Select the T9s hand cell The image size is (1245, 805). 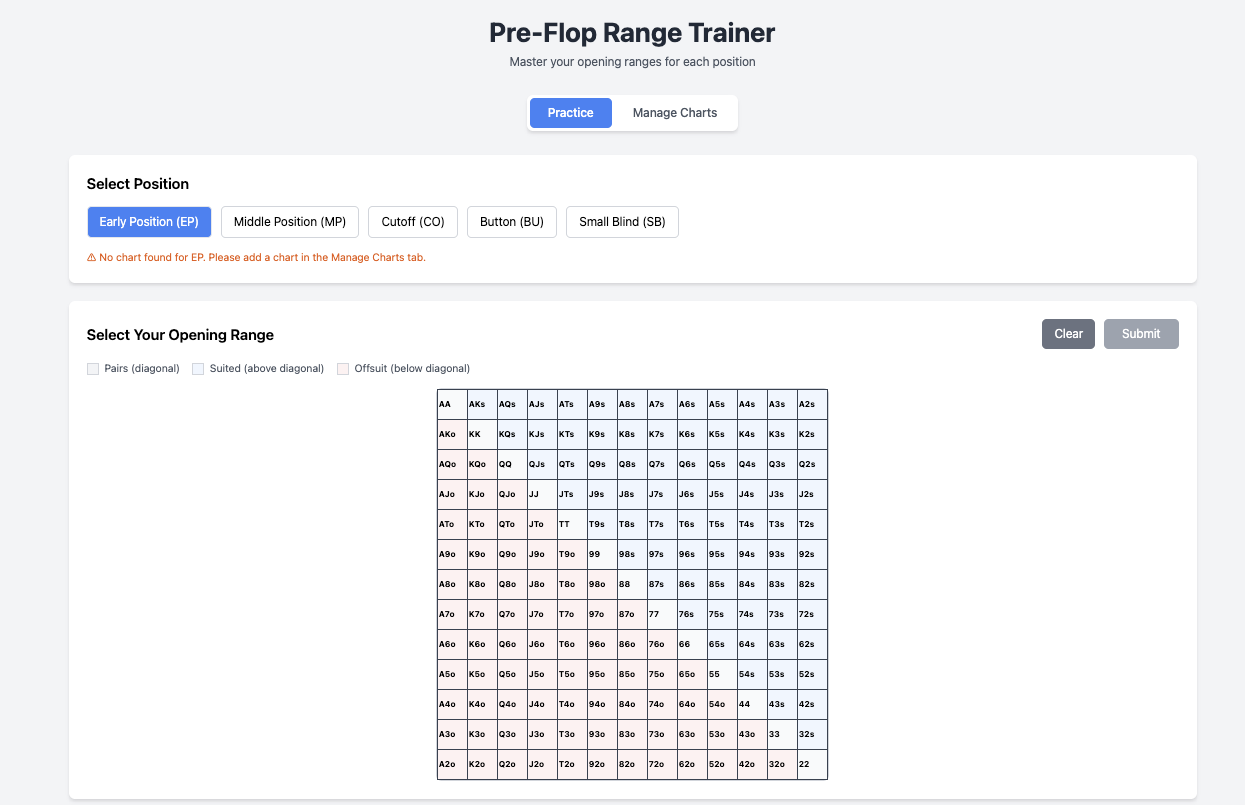(603, 525)
